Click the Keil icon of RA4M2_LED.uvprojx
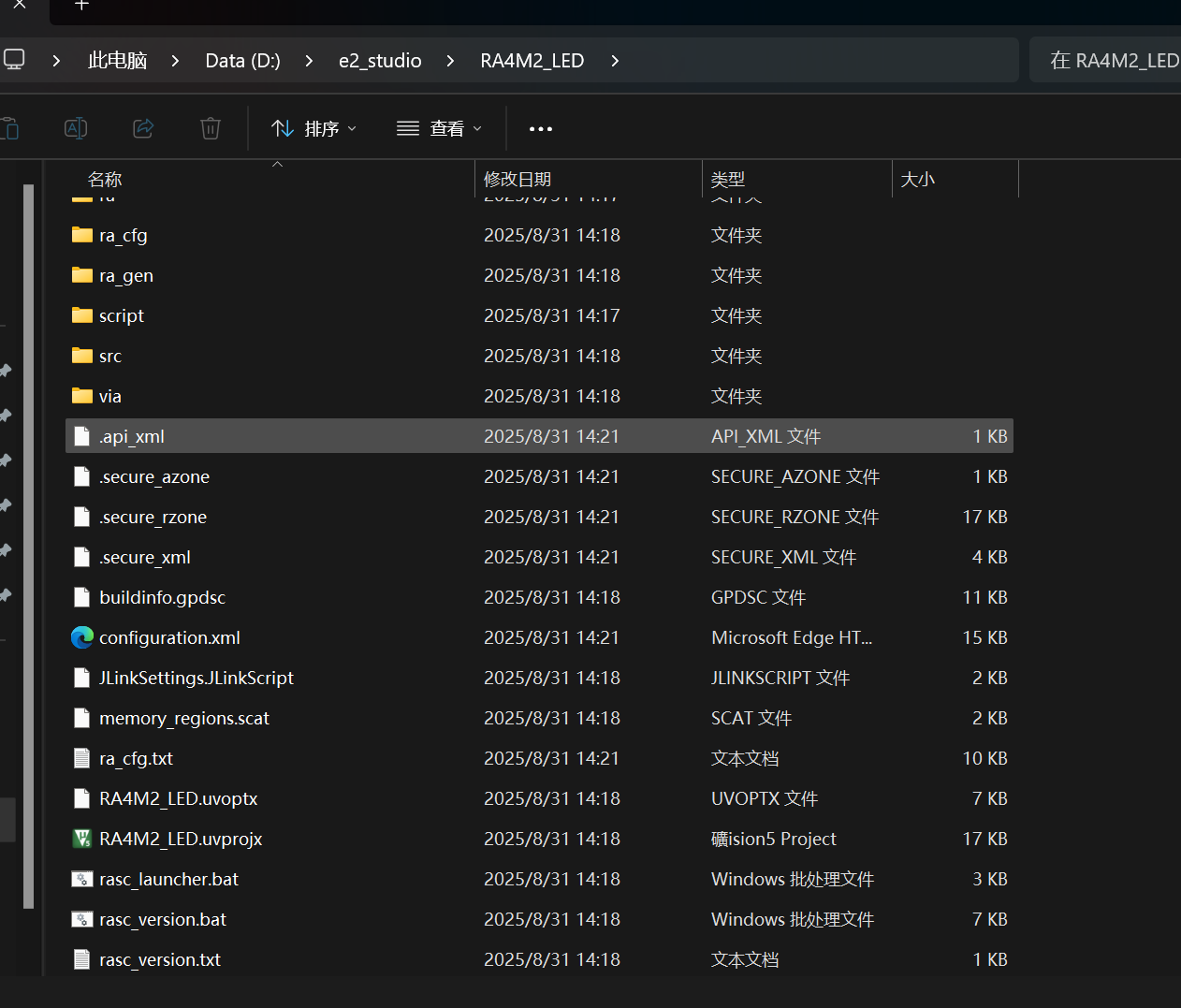Screen dimensions: 1181x1008 [82, 839]
